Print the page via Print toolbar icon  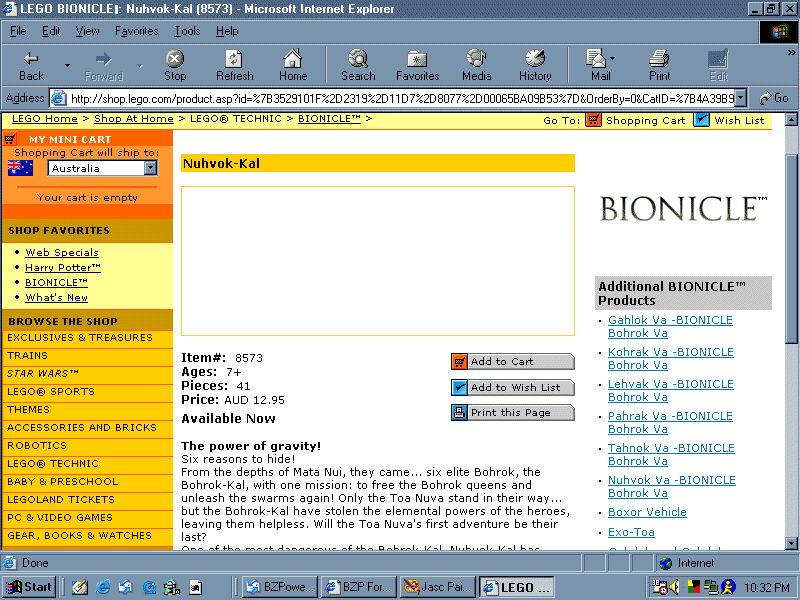coord(659,66)
